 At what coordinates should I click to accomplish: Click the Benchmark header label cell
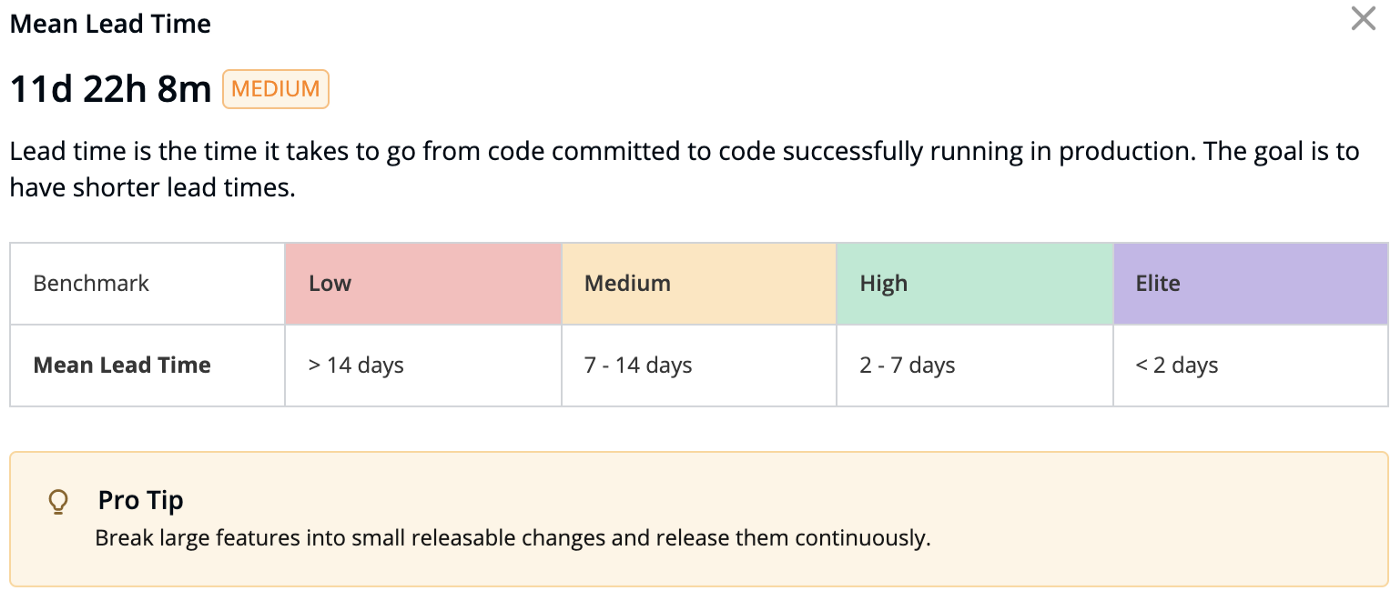[x=147, y=283]
